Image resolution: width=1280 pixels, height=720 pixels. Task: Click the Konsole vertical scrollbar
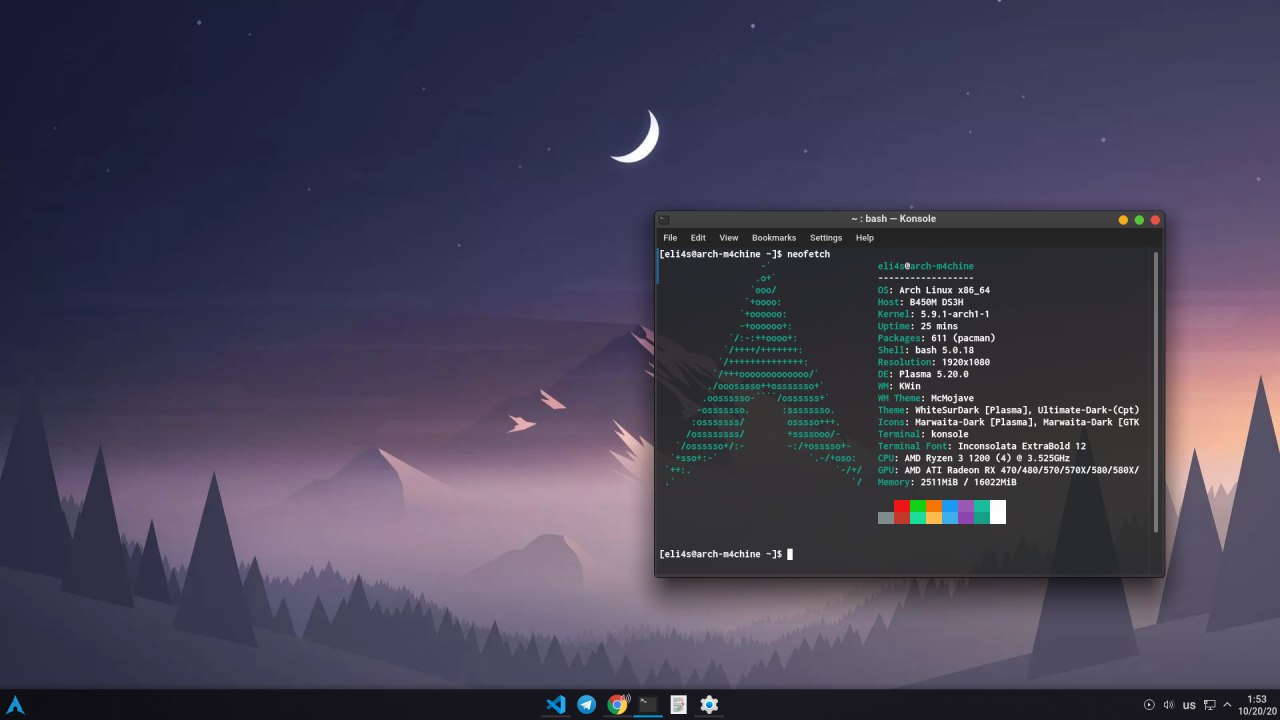point(1157,392)
